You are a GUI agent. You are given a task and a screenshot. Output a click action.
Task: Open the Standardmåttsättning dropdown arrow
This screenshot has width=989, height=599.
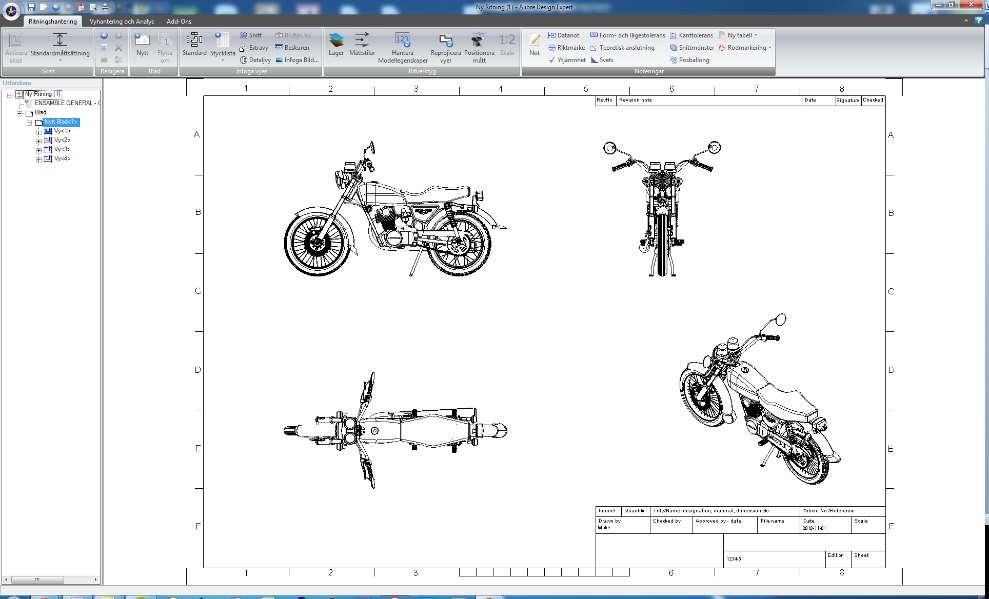coord(60,61)
